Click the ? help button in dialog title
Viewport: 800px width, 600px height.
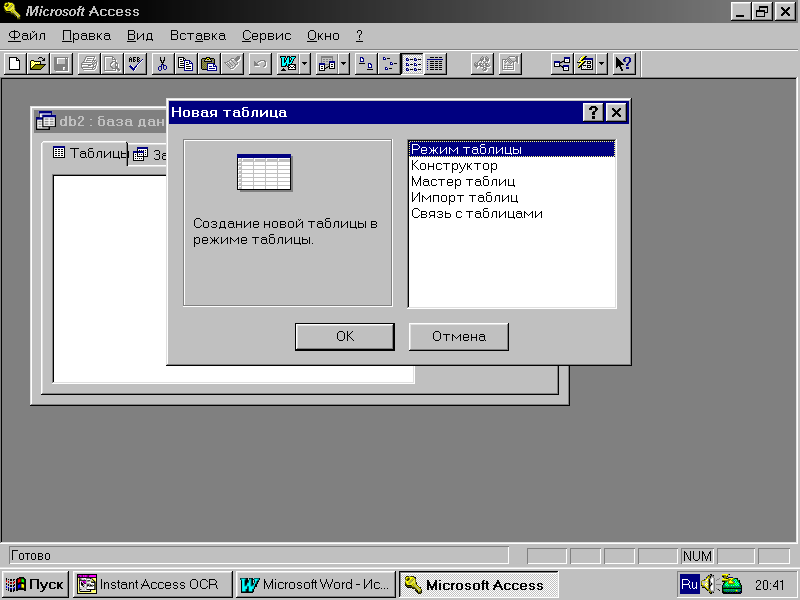click(593, 112)
